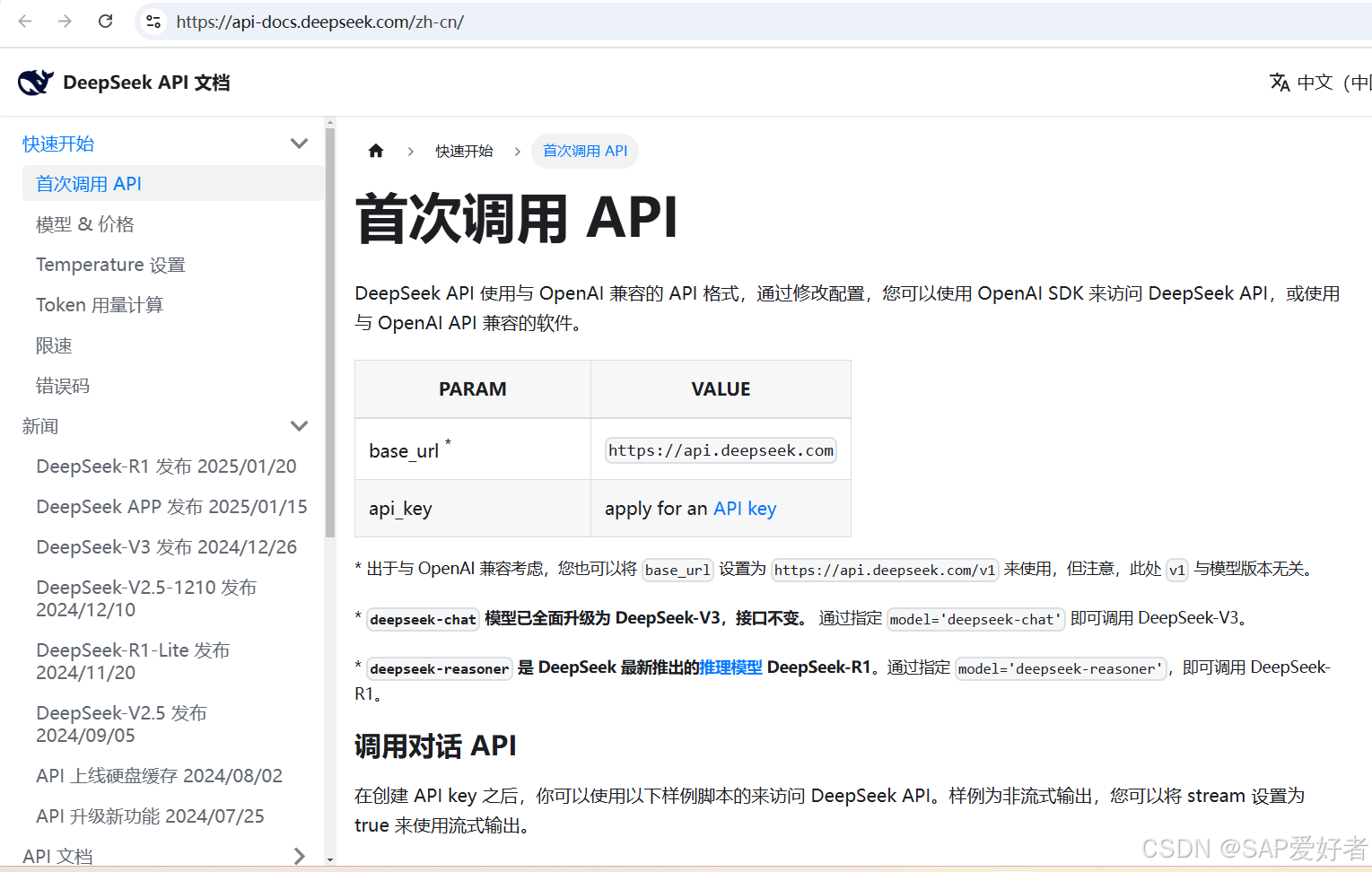The image size is (1372, 872).
Task: Click the apply for an API key link
Action: [x=744, y=508]
